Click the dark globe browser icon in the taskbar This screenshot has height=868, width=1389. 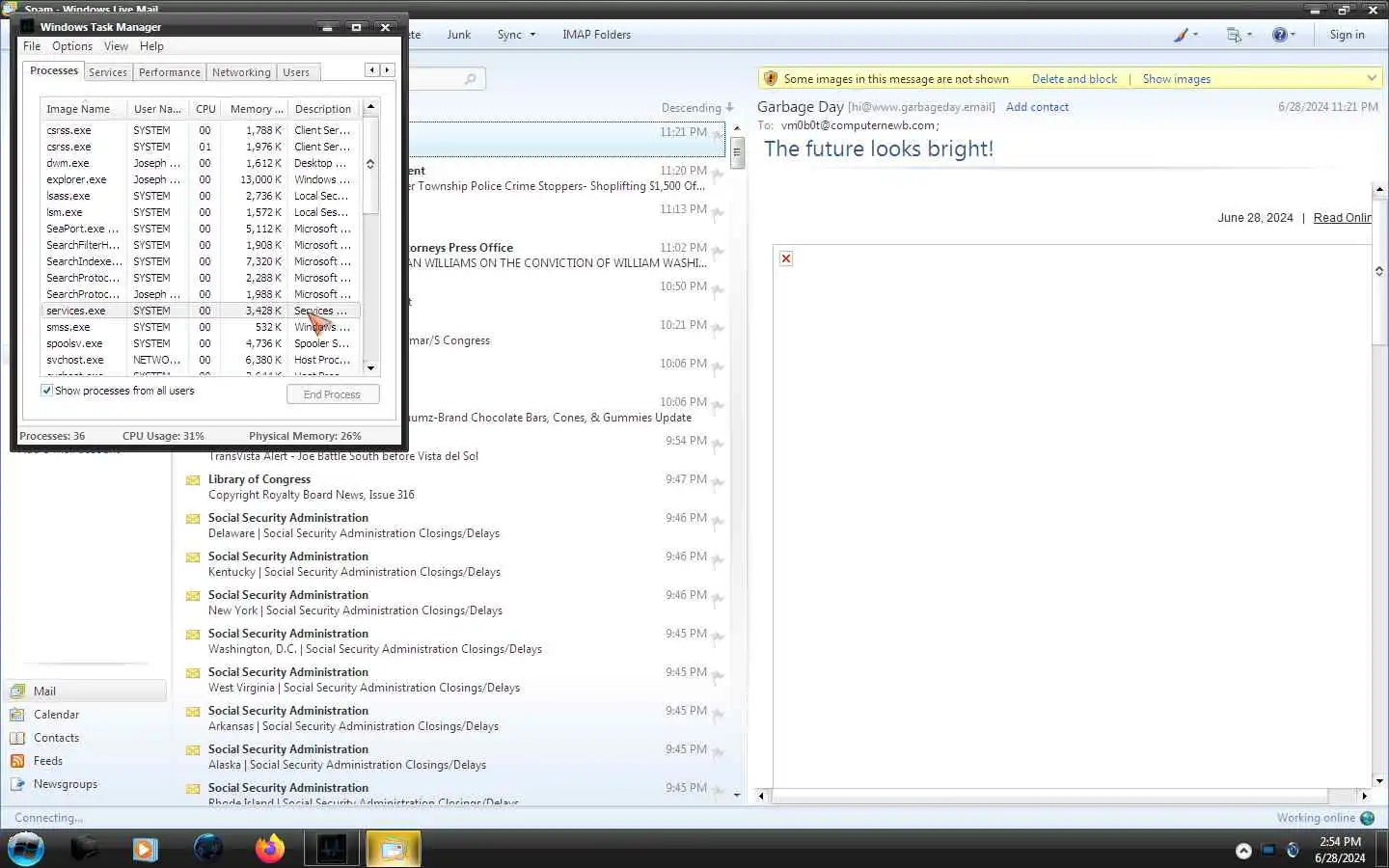(x=208, y=849)
